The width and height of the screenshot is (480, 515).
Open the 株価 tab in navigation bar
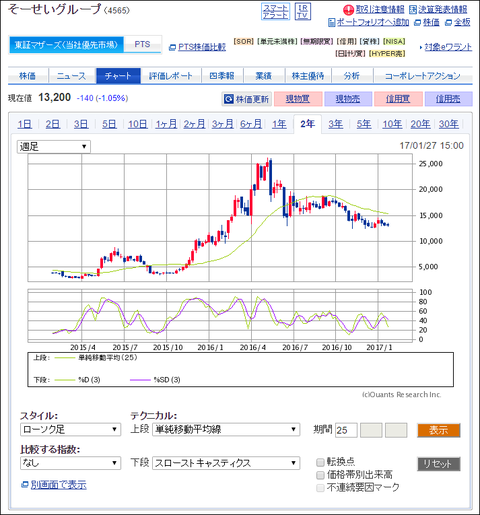point(28,76)
